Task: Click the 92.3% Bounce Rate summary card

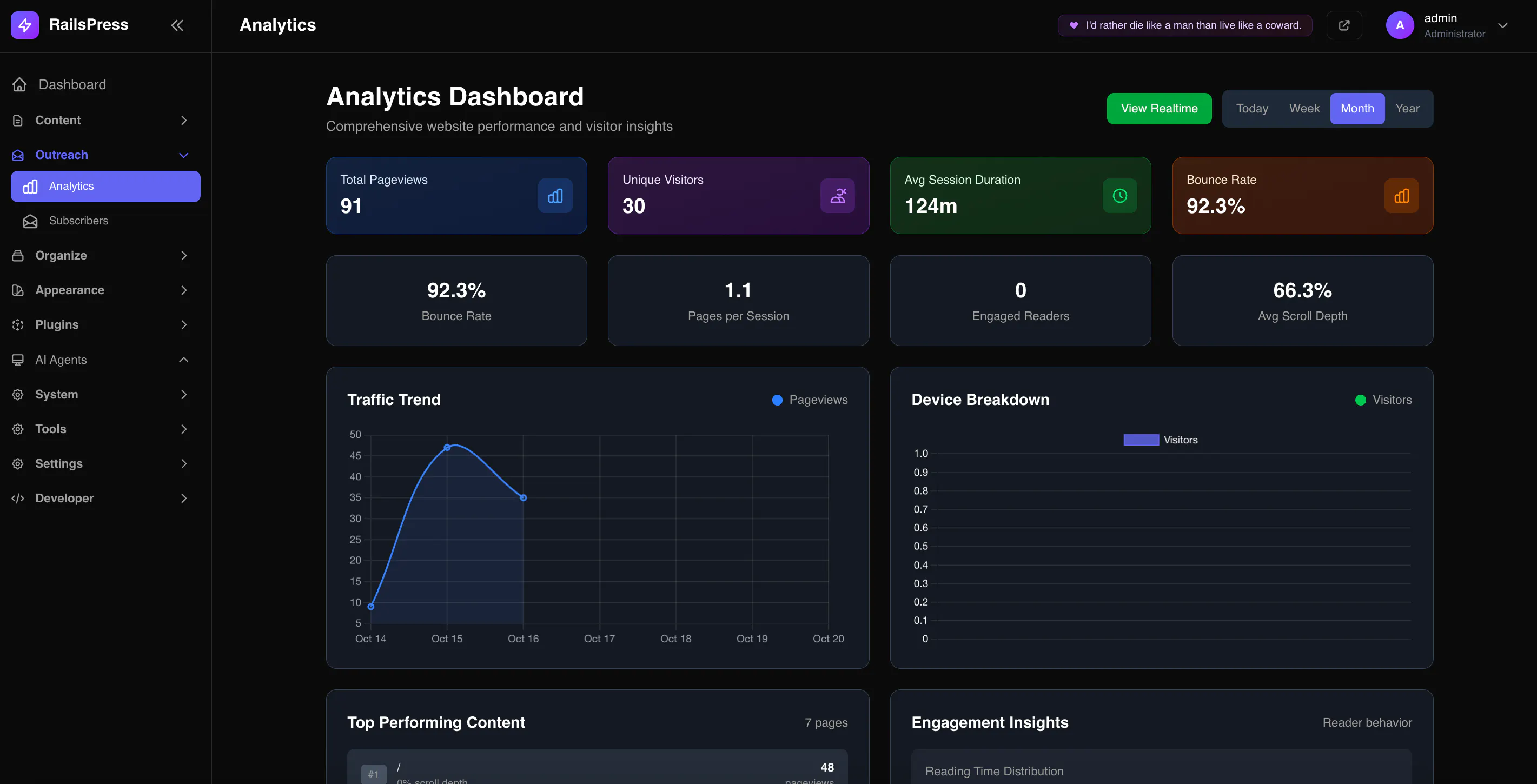Action: [x=456, y=301]
